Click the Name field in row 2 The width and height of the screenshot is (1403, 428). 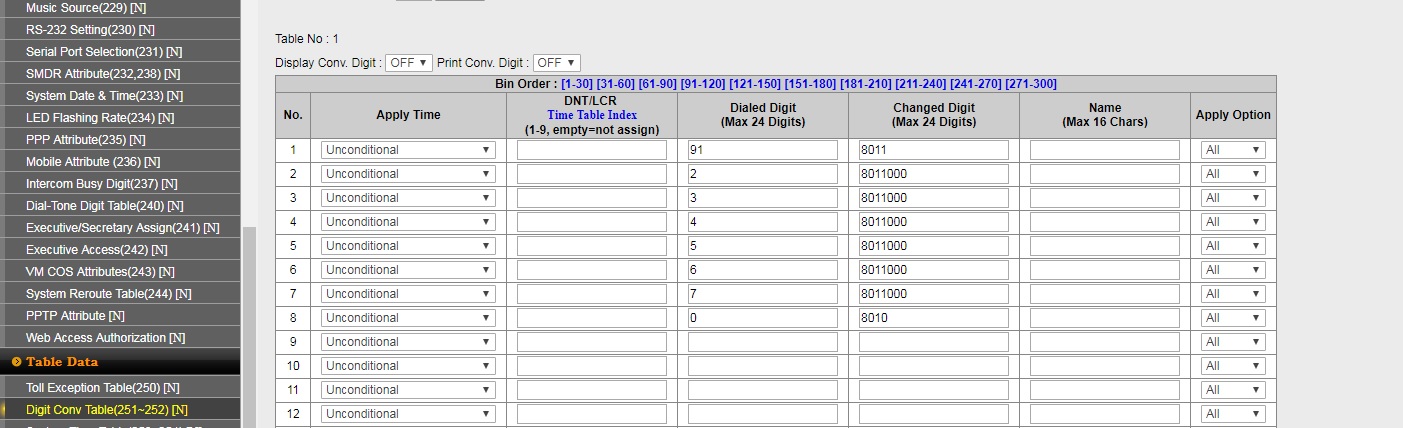(1104, 174)
